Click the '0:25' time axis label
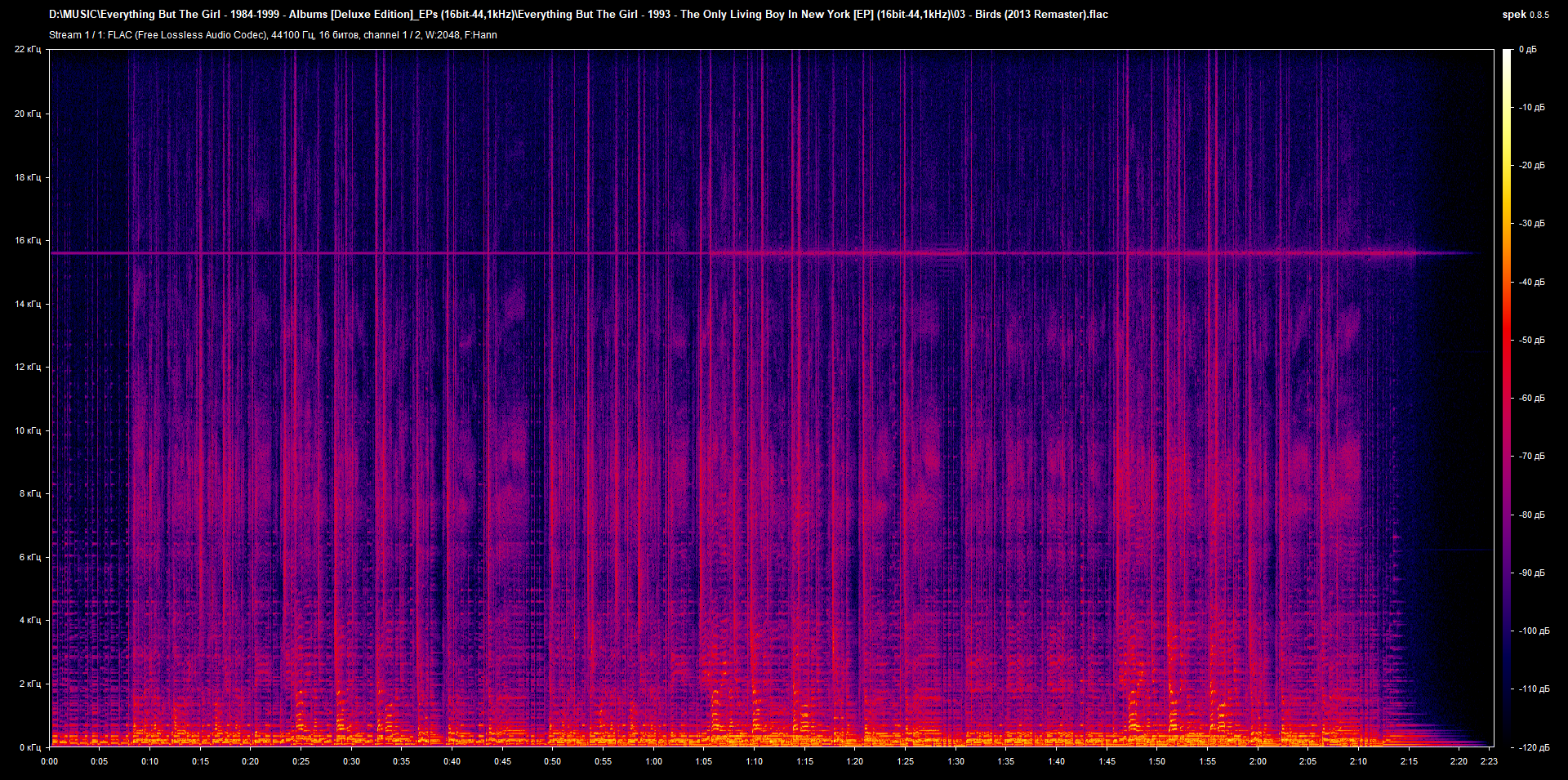The image size is (1568, 780). tap(301, 761)
